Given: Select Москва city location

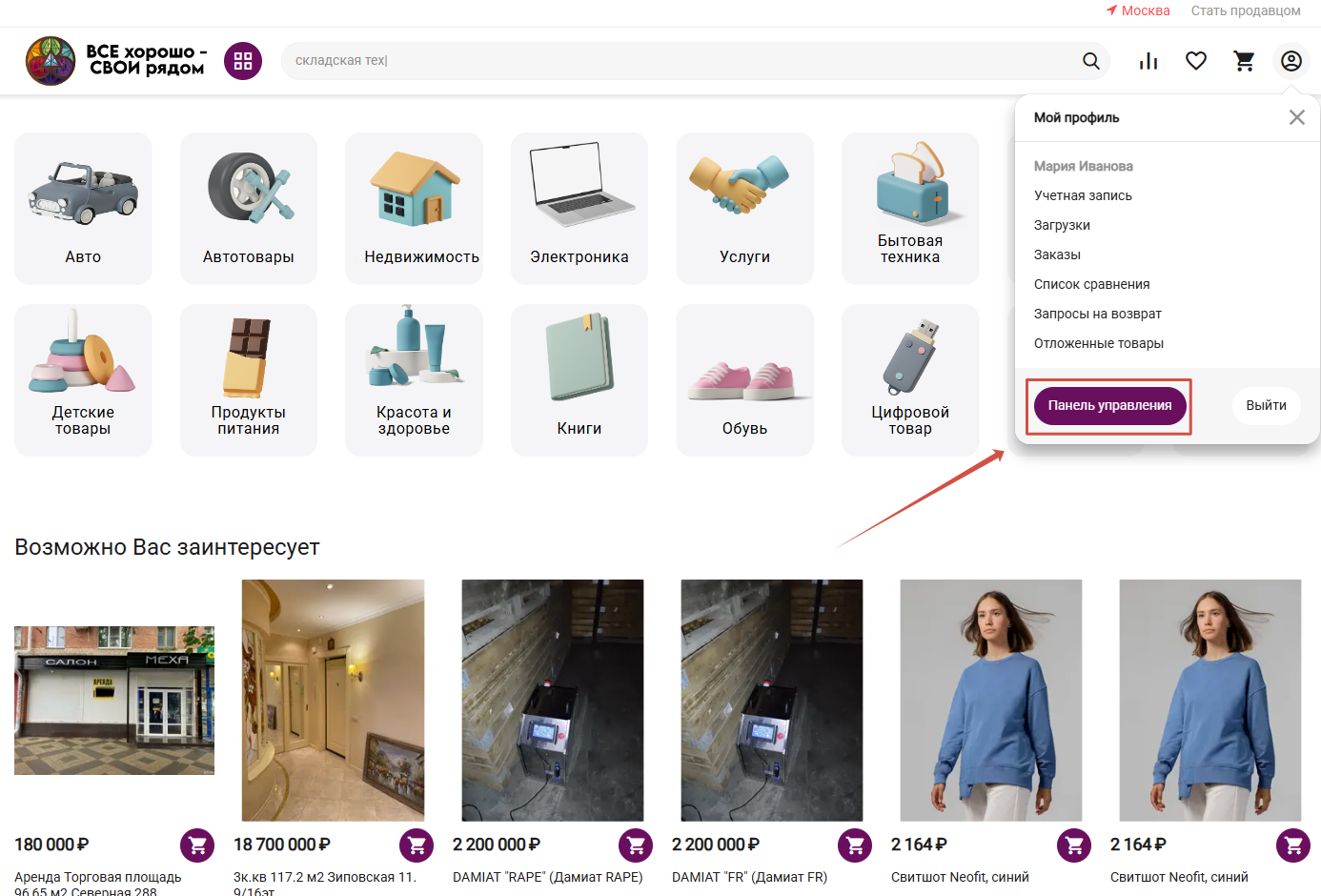Looking at the screenshot, I should [x=1138, y=10].
